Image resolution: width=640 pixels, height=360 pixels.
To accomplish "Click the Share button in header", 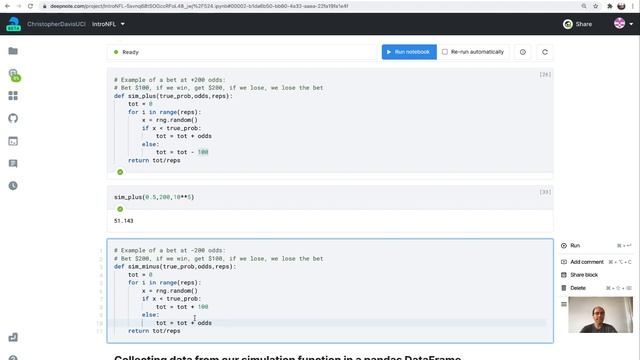I will pos(577,24).
